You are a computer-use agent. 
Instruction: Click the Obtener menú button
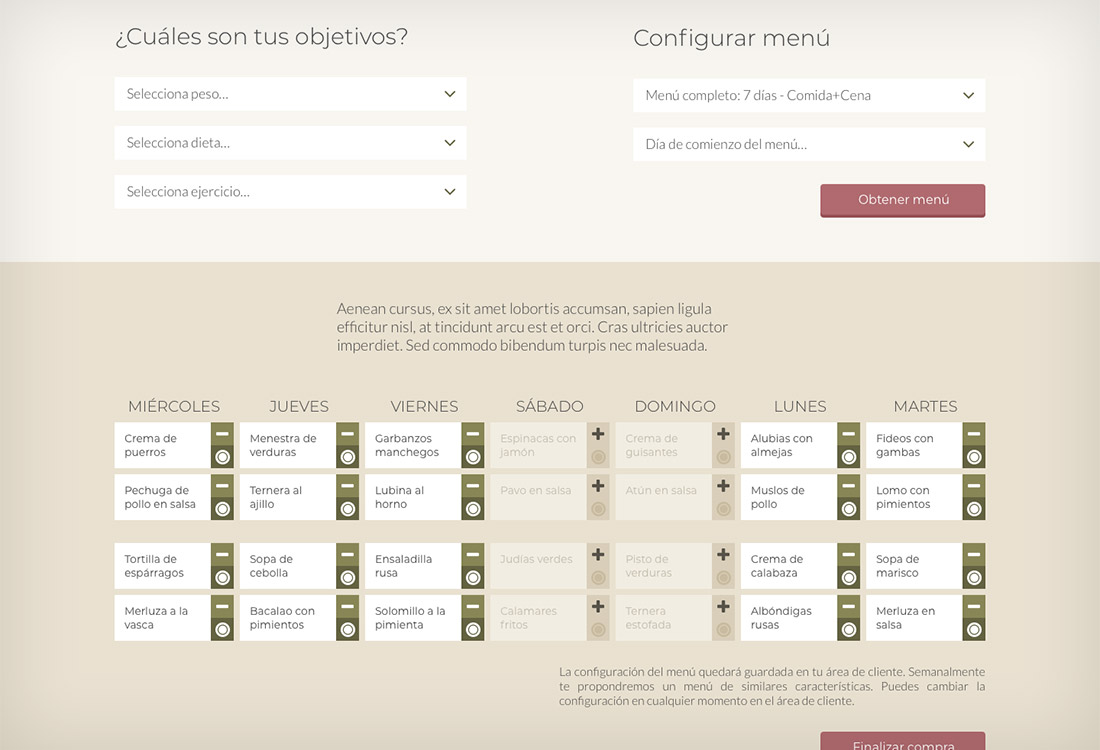902,200
